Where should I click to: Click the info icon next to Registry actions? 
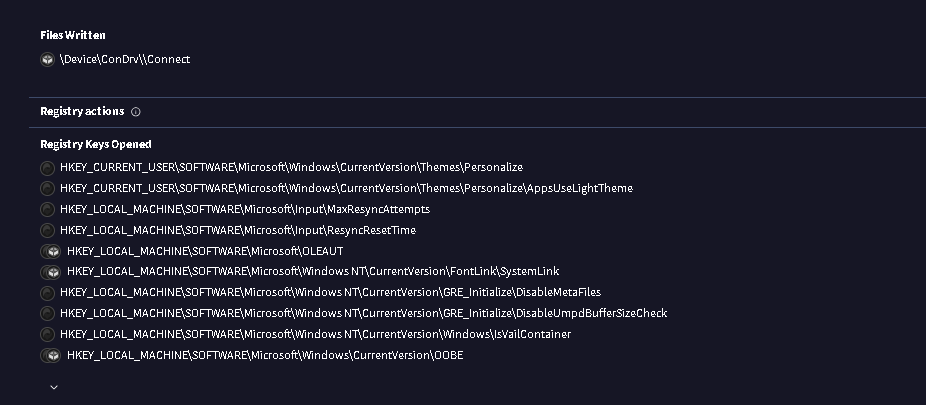coord(136,112)
